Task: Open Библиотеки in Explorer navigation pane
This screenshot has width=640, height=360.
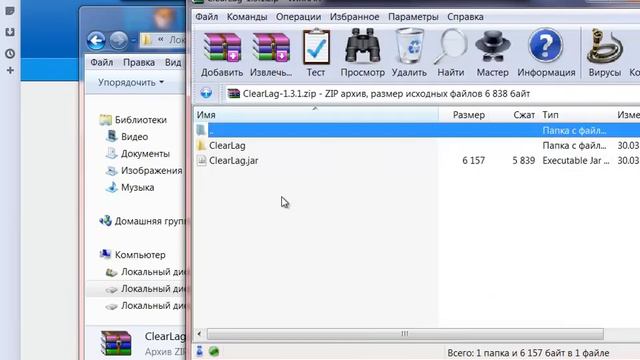Action: [x=141, y=120]
